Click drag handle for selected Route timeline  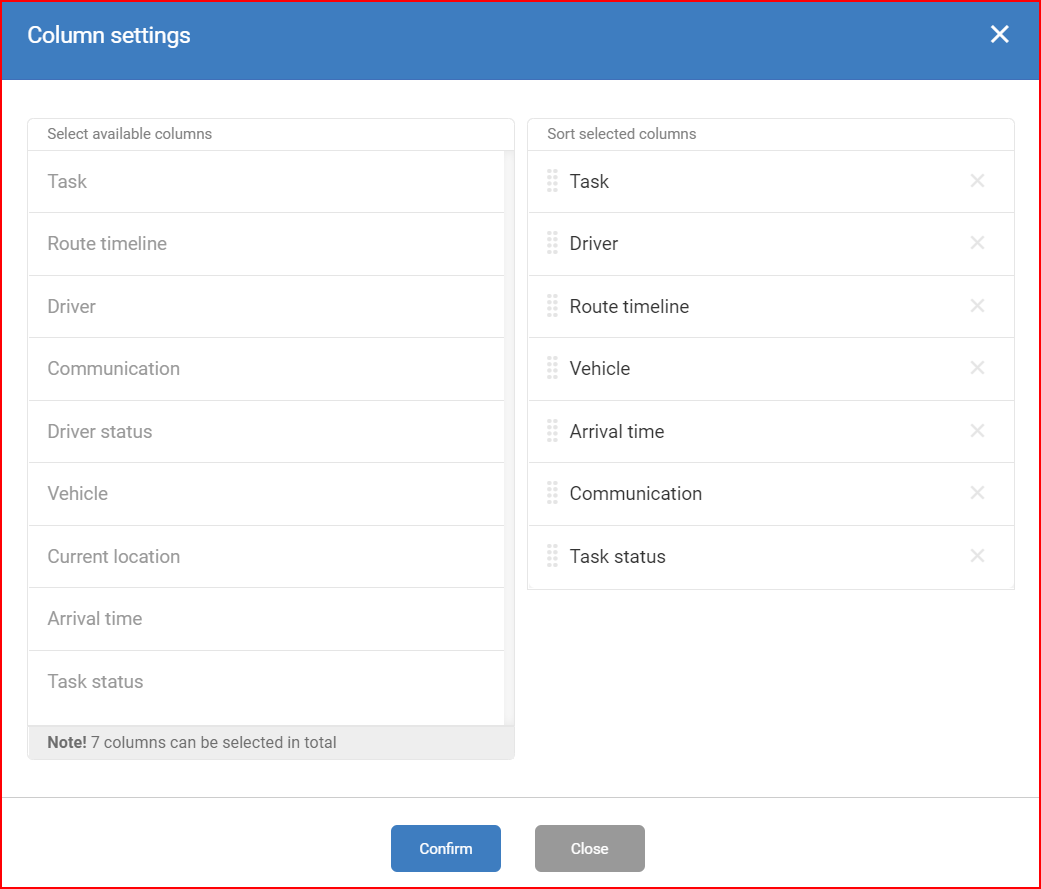click(x=552, y=305)
